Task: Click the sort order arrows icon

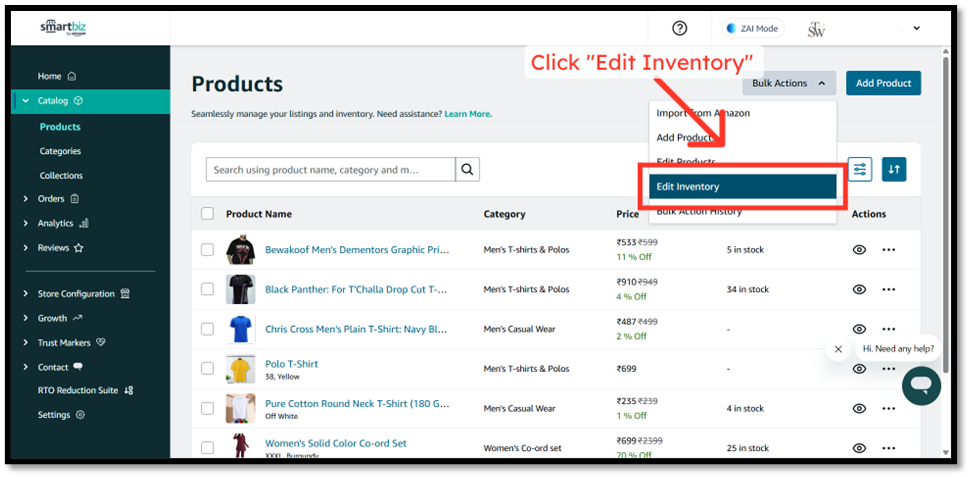Action: pyautogui.click(x=894, y=170)
